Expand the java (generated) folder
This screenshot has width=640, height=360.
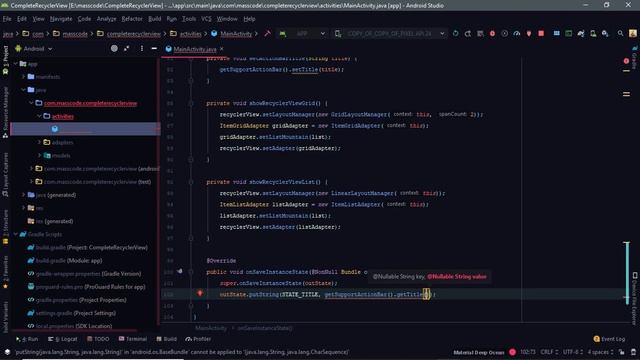point(24,195)
